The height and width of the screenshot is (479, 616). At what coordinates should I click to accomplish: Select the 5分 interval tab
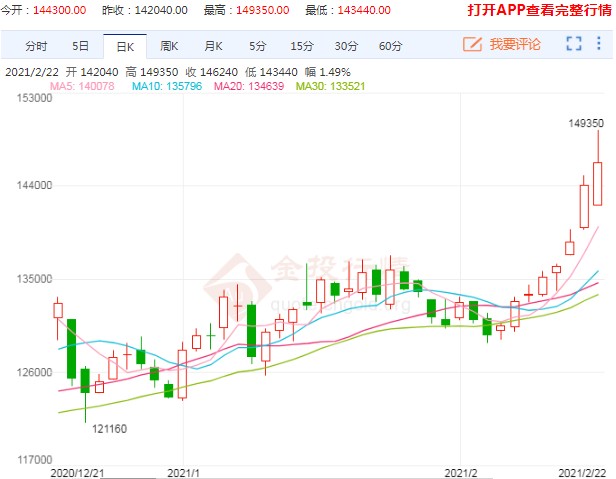(x=258, y=46)
